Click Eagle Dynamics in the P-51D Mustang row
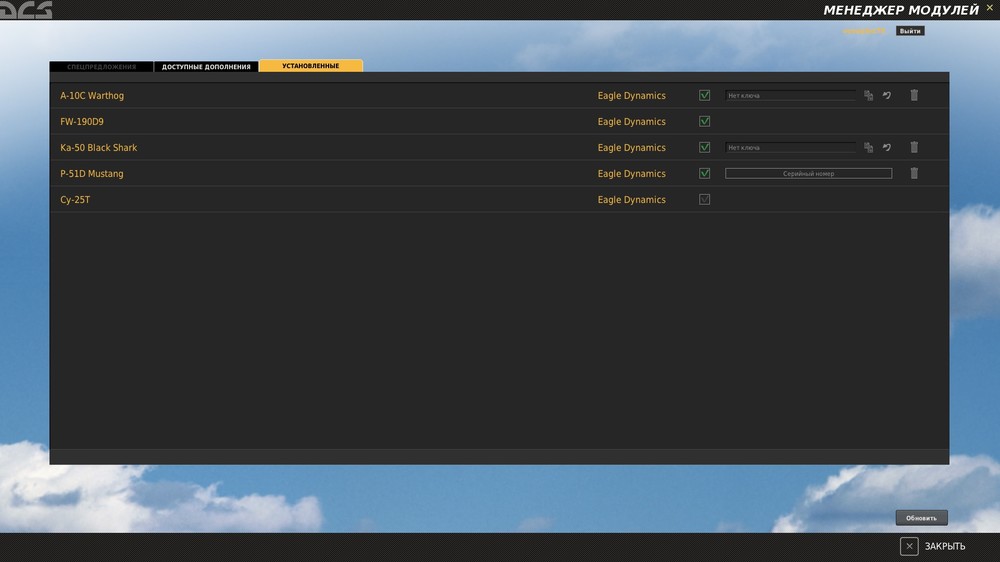 (631, 174)
